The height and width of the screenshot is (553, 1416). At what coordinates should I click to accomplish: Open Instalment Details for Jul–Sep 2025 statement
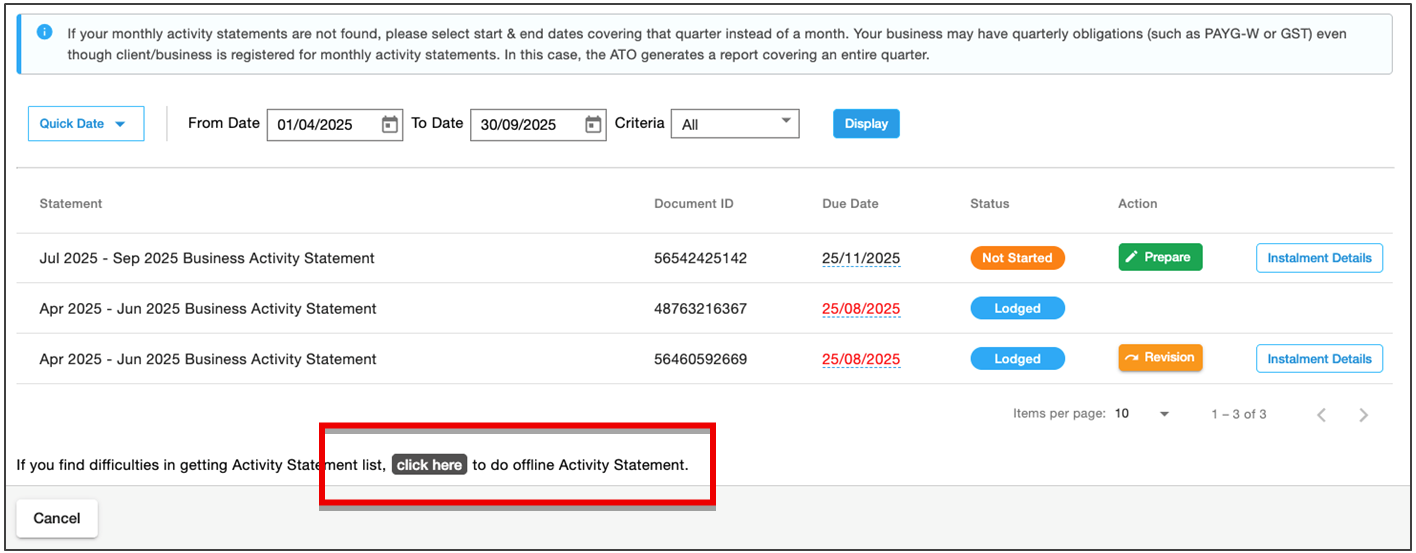click(x=1319, y=258)
